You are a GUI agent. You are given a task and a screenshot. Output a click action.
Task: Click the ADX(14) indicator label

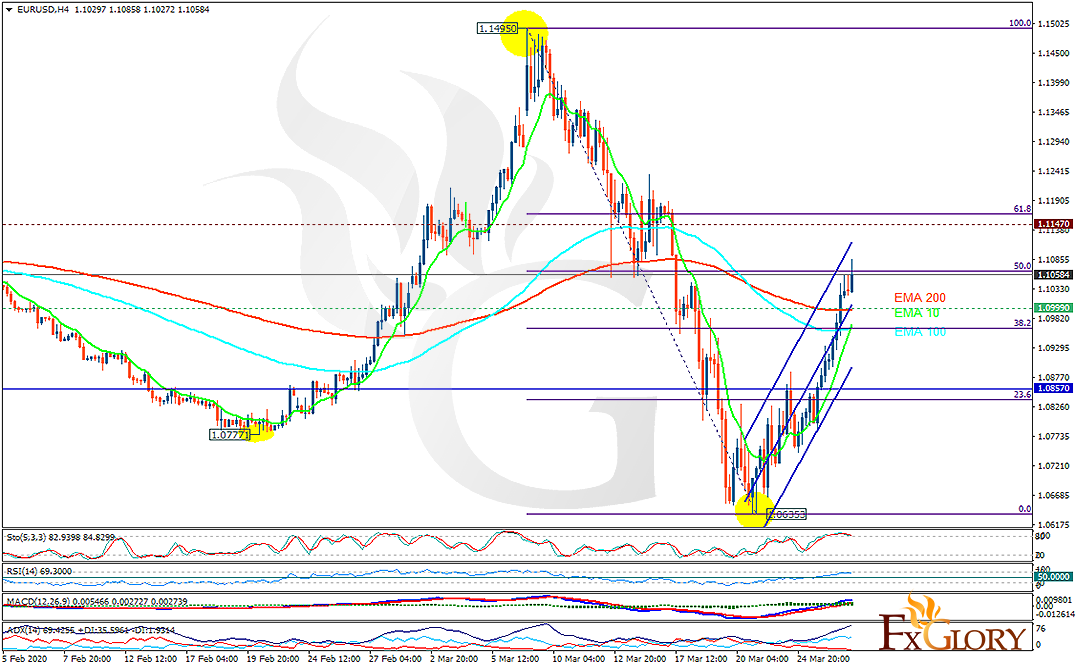coord(91,630)
